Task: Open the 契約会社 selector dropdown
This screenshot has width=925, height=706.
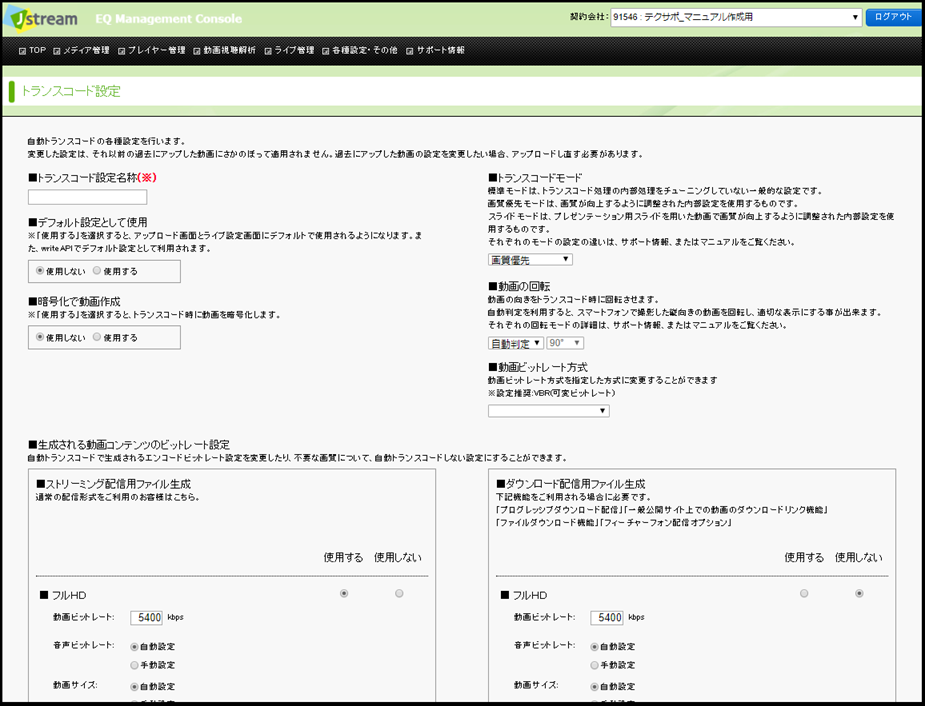Action: [736, 17]
